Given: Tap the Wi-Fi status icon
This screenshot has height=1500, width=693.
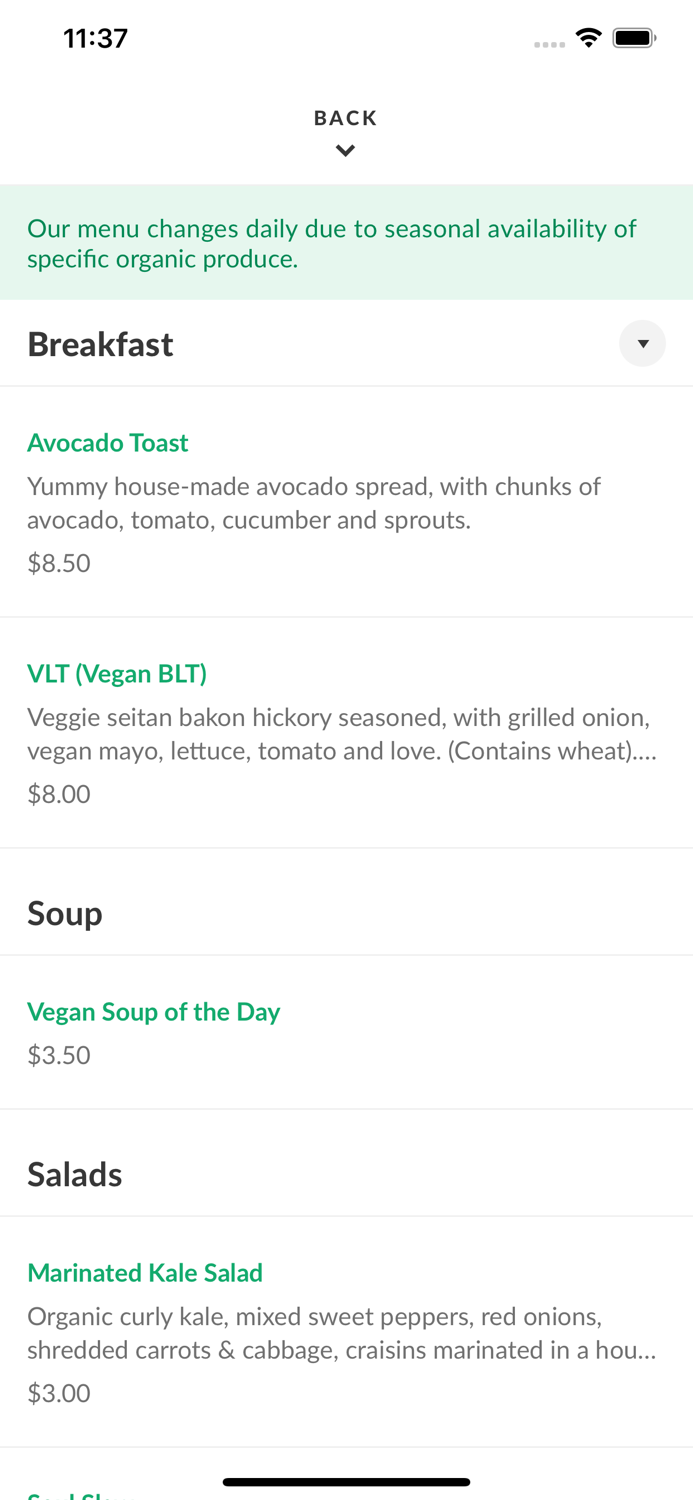Looking at the screenshot, I should [588, 39].
